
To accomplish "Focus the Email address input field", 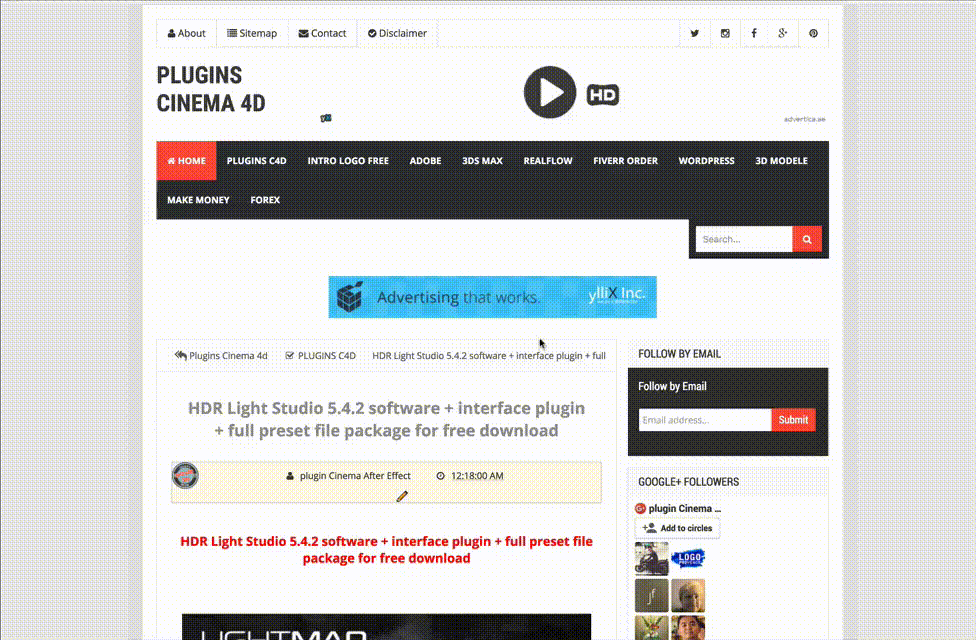I will point(705,420).
